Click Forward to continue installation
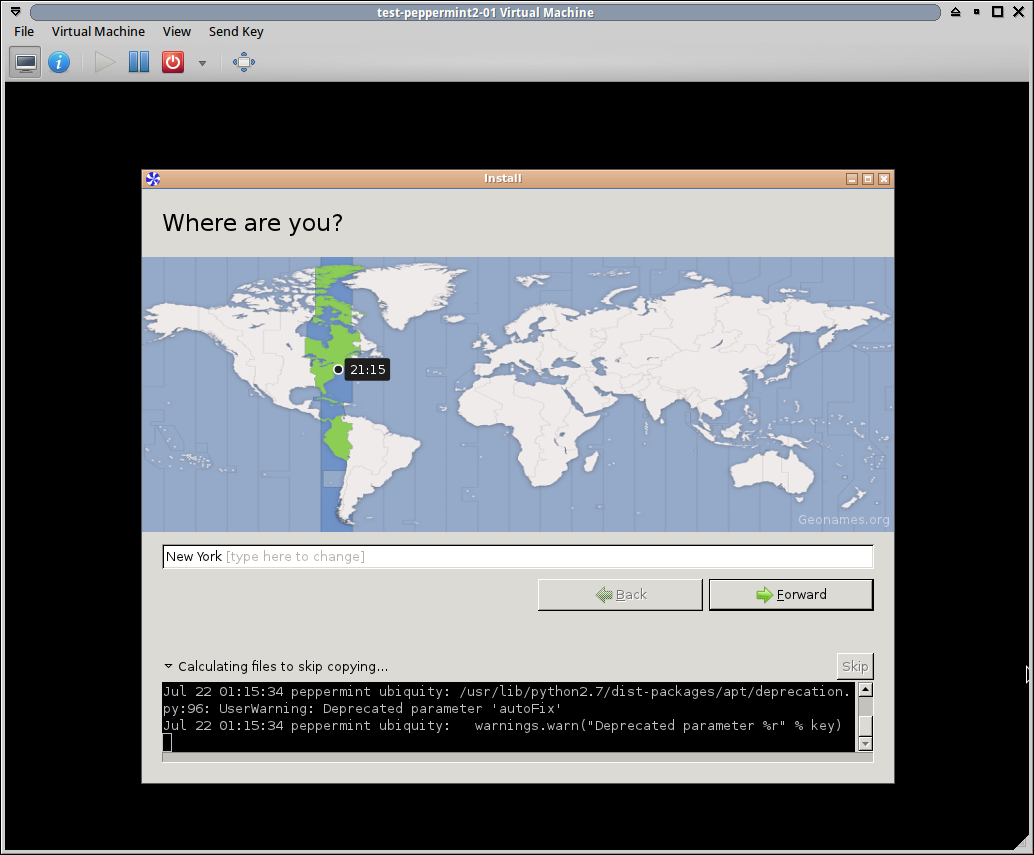 [x=791, y=595]
